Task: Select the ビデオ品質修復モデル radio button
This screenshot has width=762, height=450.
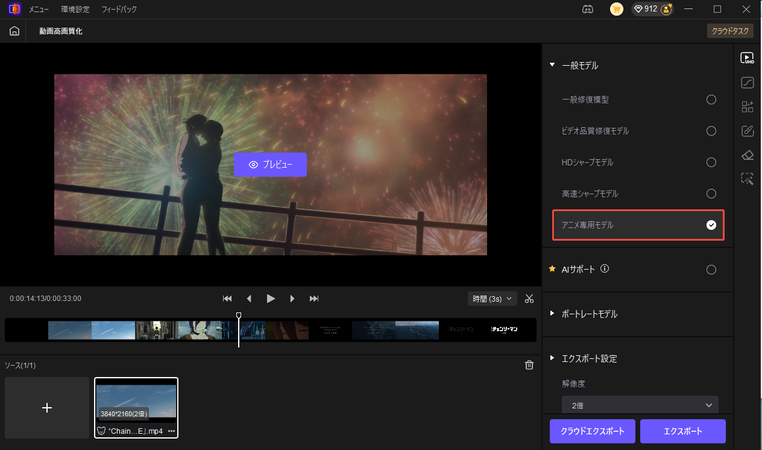Action: (711, 131)
